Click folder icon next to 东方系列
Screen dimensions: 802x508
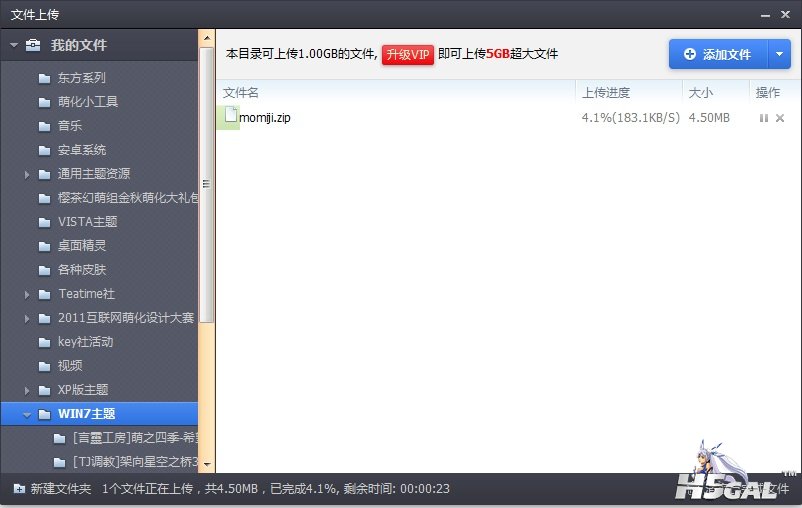point(44,78)
